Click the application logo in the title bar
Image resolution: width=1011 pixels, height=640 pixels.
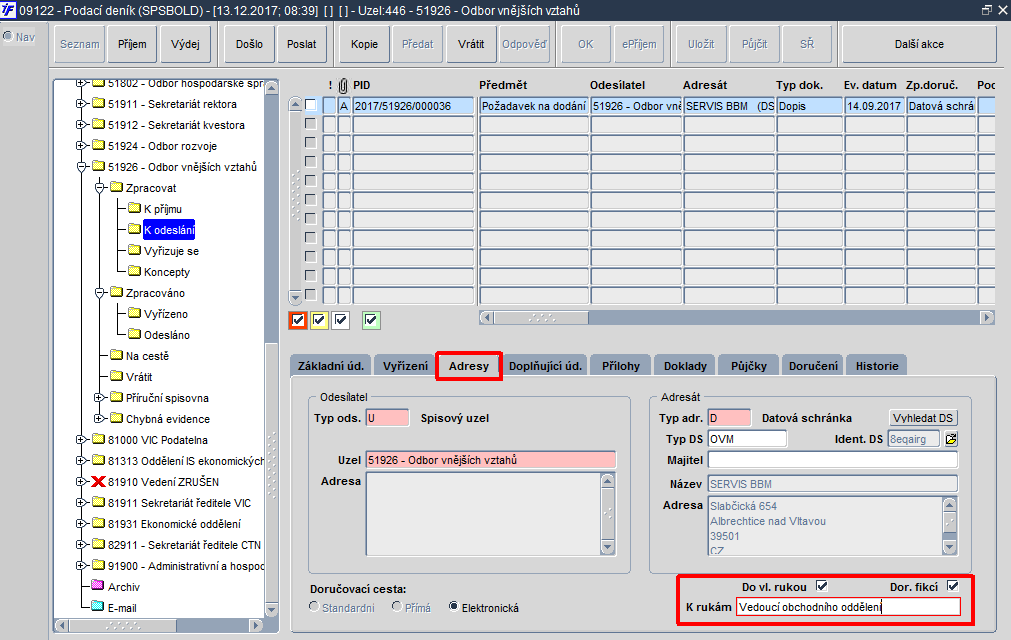8,10
